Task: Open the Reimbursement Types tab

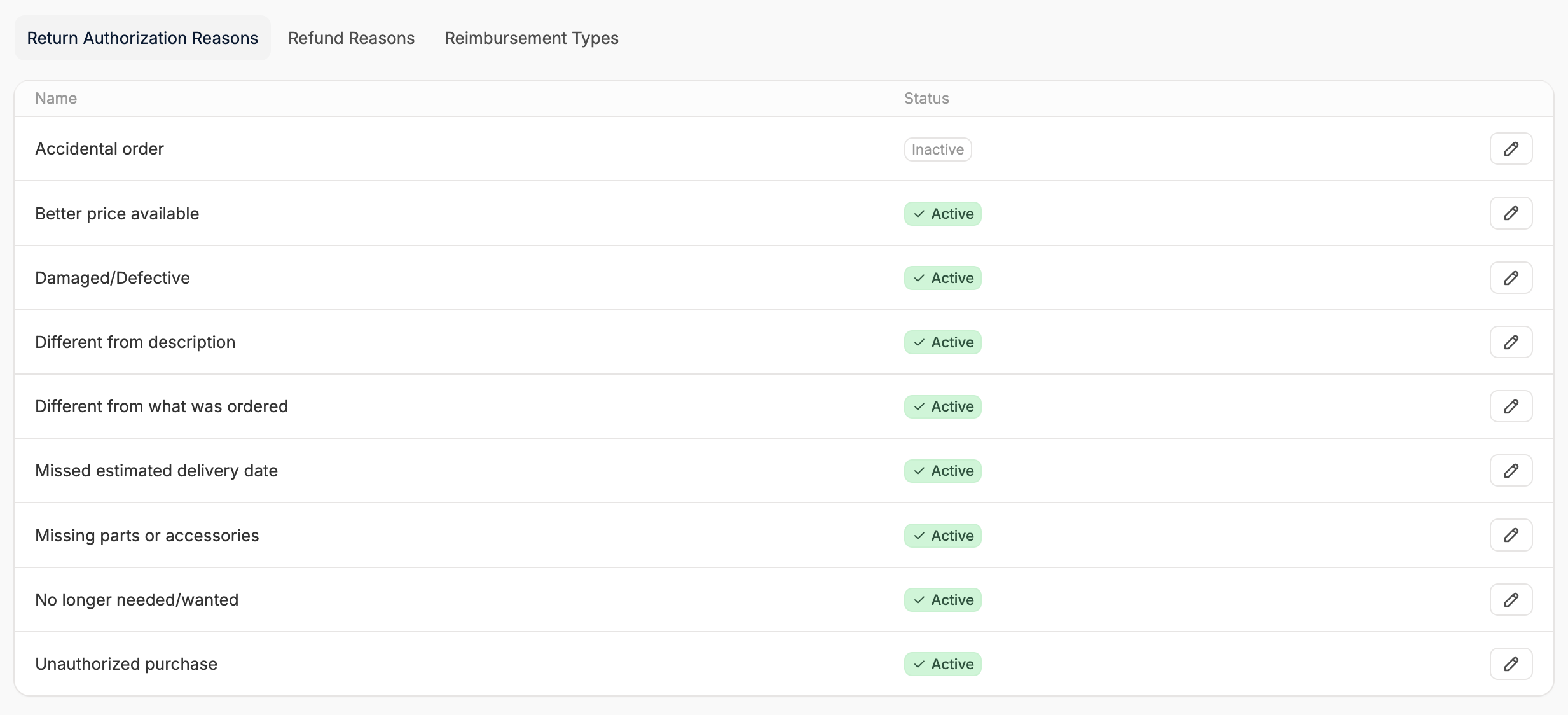Action: pos(531,38)
